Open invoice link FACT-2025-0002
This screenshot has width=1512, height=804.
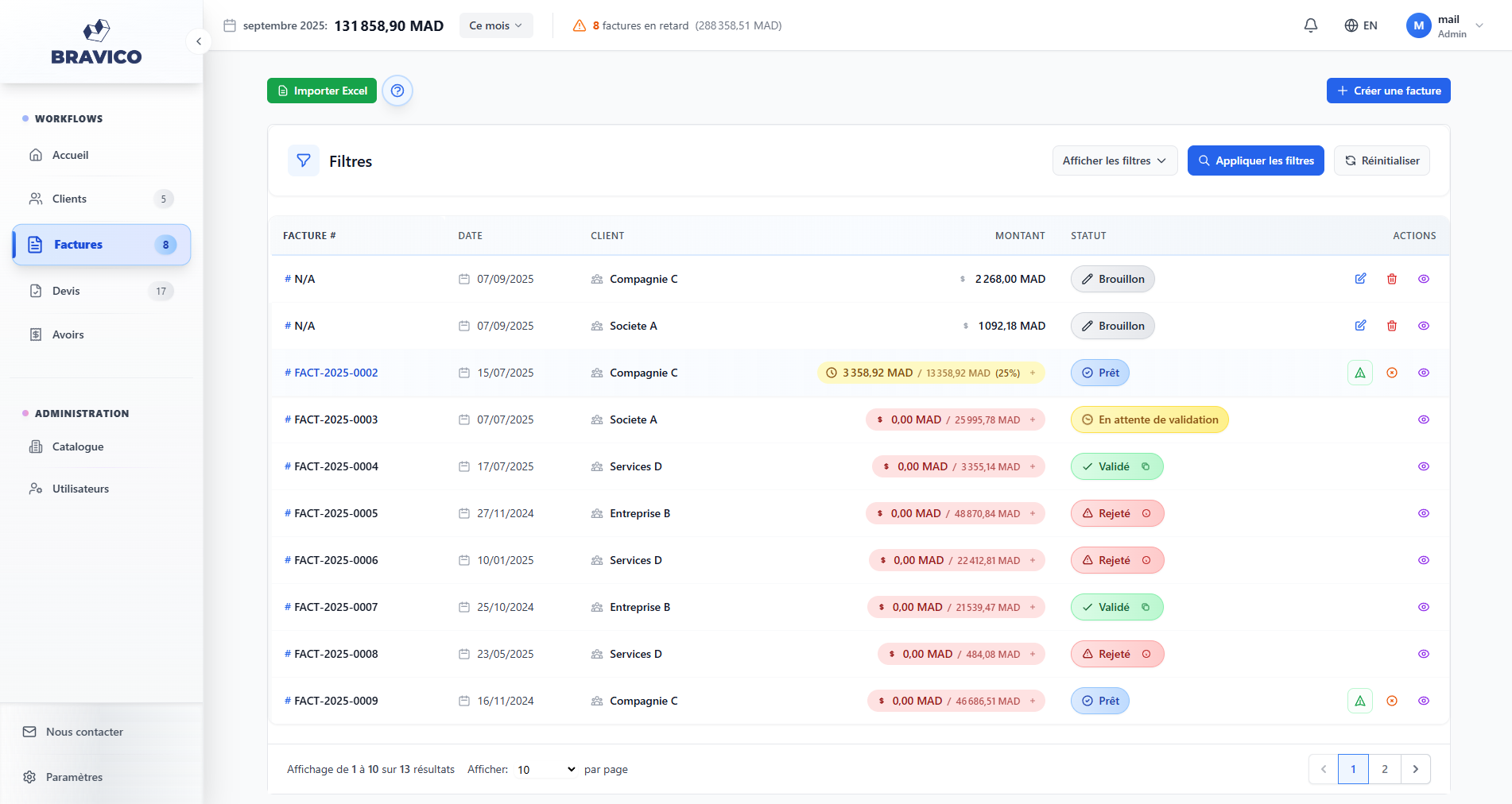click(336, 373)
